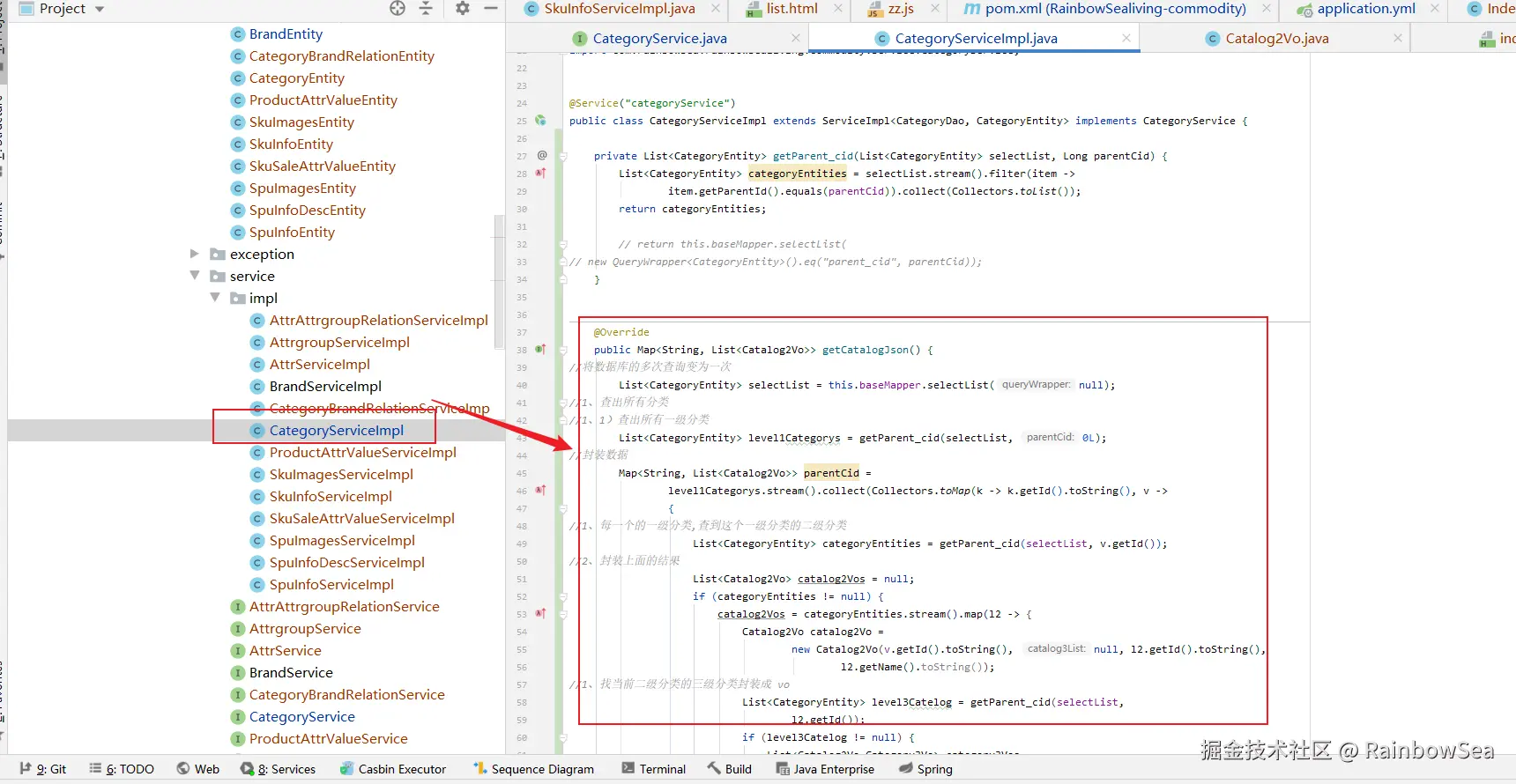Fold getCatalogJson method at line 38
This screenshot has width=1516, height=784.
coord(562,350)
